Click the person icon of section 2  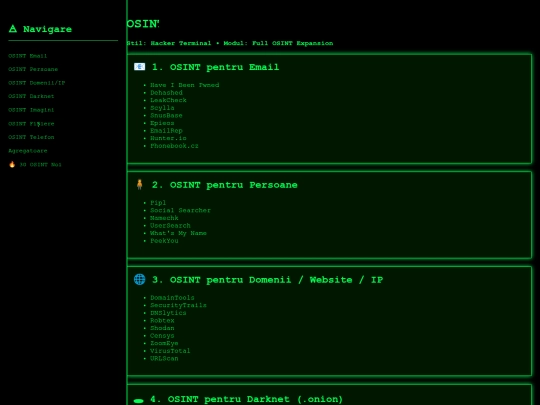139,184
